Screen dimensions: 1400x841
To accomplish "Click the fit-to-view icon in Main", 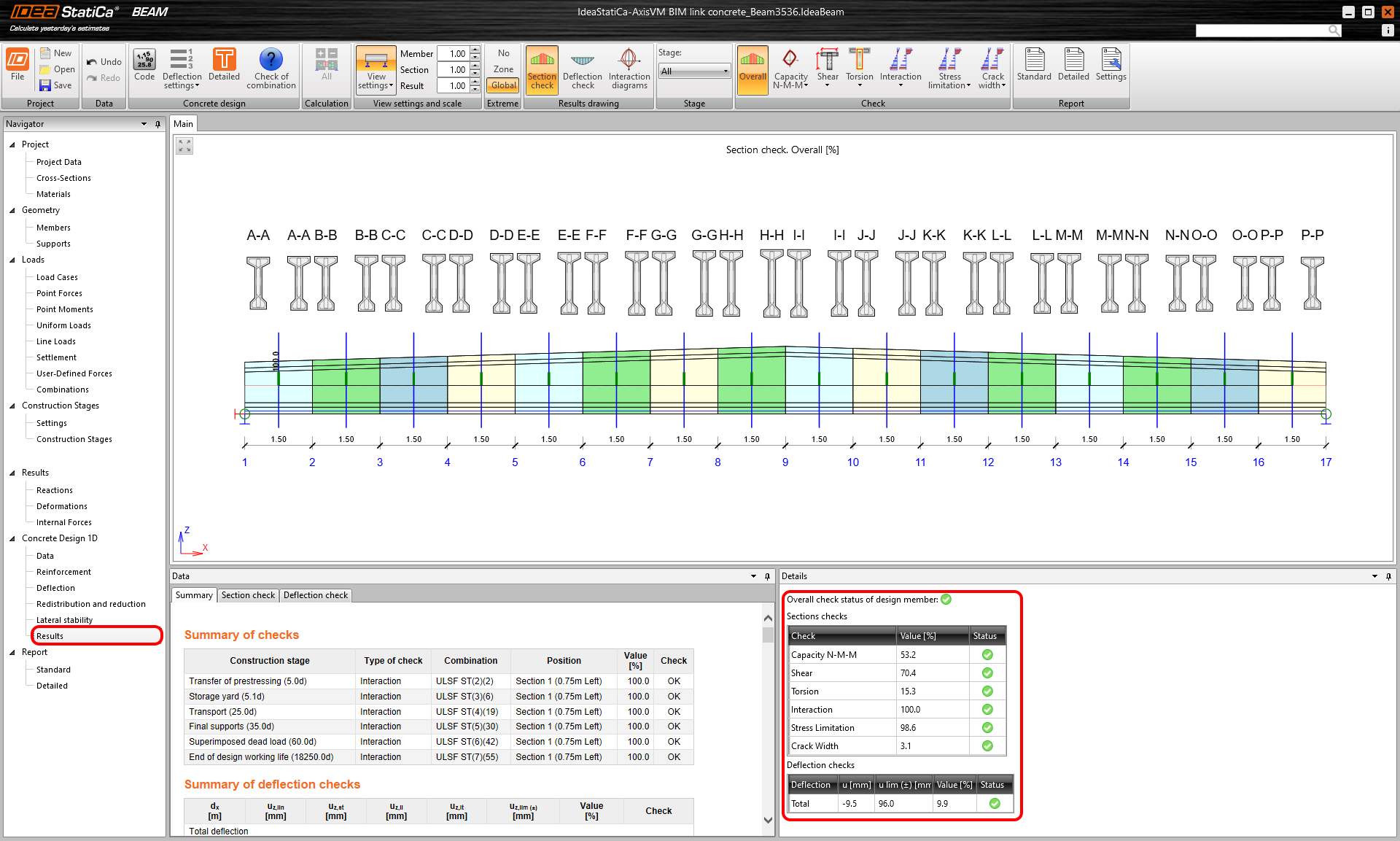I will point(184,146).
